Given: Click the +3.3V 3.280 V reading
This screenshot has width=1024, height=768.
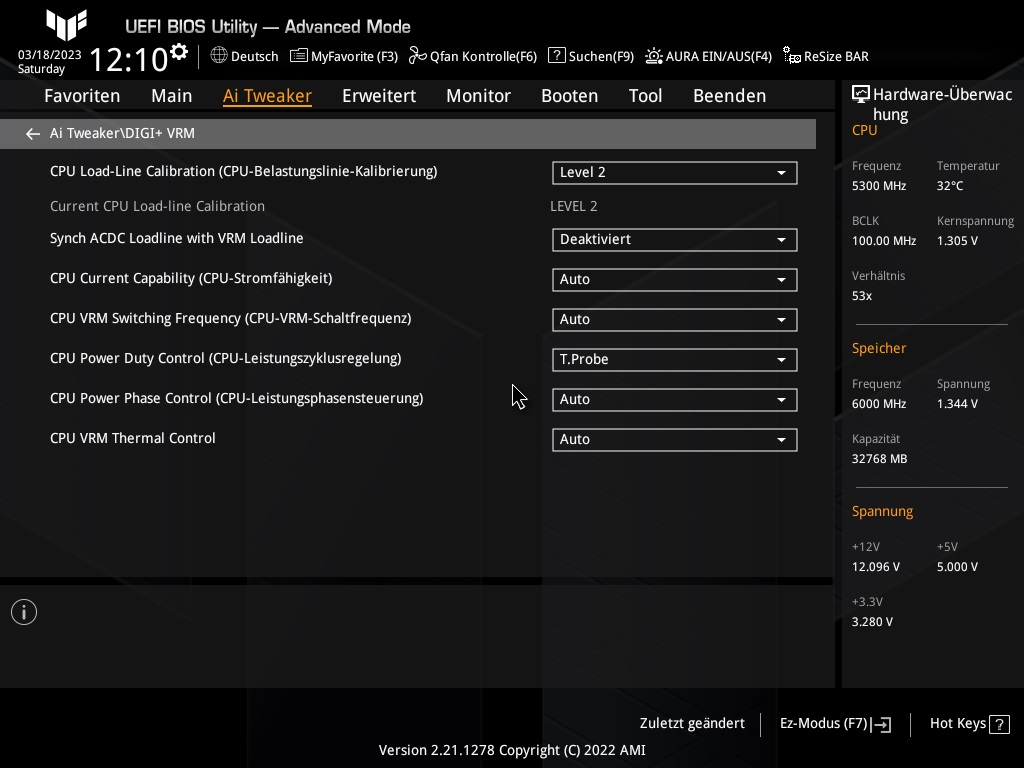Looking at the screenshot, I should point(872,622).
